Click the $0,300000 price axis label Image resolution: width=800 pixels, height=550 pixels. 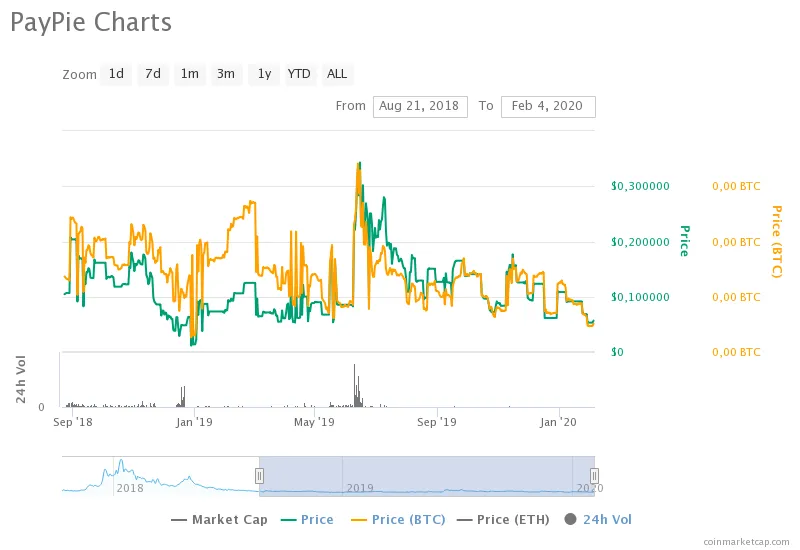640,186
